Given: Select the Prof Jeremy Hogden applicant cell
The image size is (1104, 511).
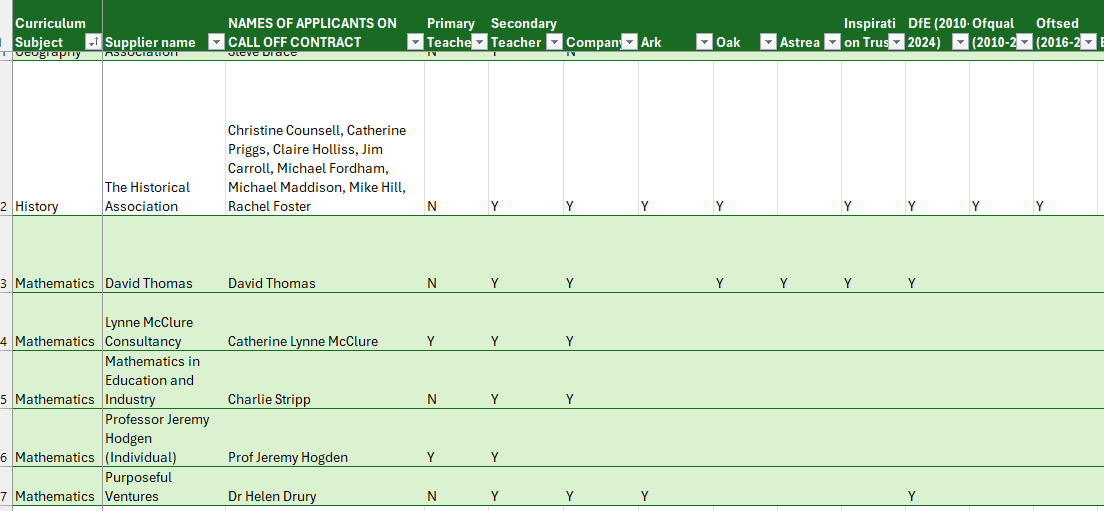Looking at the screenshot, I should point(287,457).
